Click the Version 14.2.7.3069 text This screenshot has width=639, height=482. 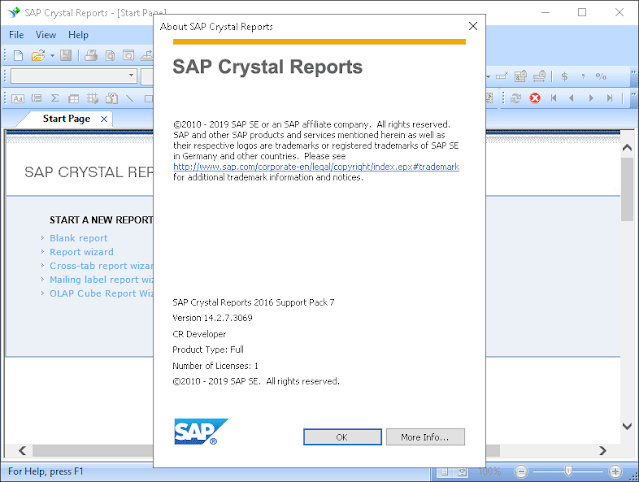[x=212, y=318]
